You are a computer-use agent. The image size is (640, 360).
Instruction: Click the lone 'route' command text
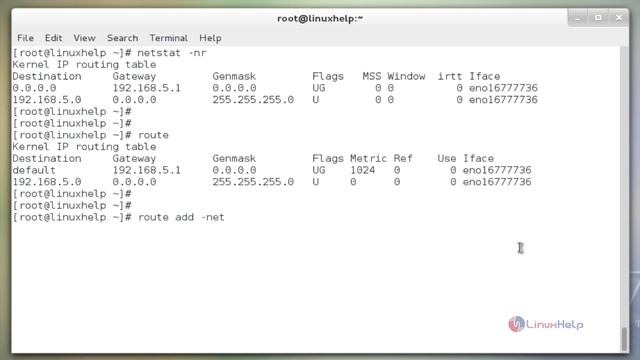pyautogui.click(x=153, y=135)
